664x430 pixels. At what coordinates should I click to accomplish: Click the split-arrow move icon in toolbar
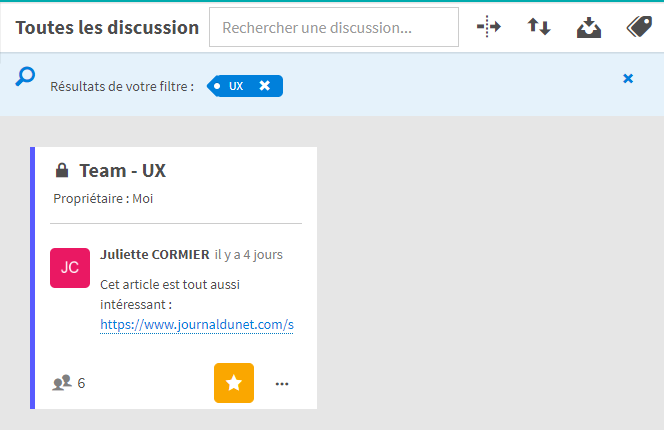(489, 27)
